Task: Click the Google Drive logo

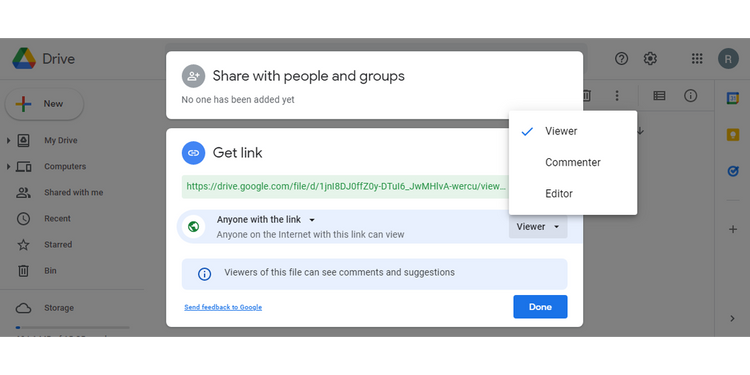Action: (x=24, y=58)
